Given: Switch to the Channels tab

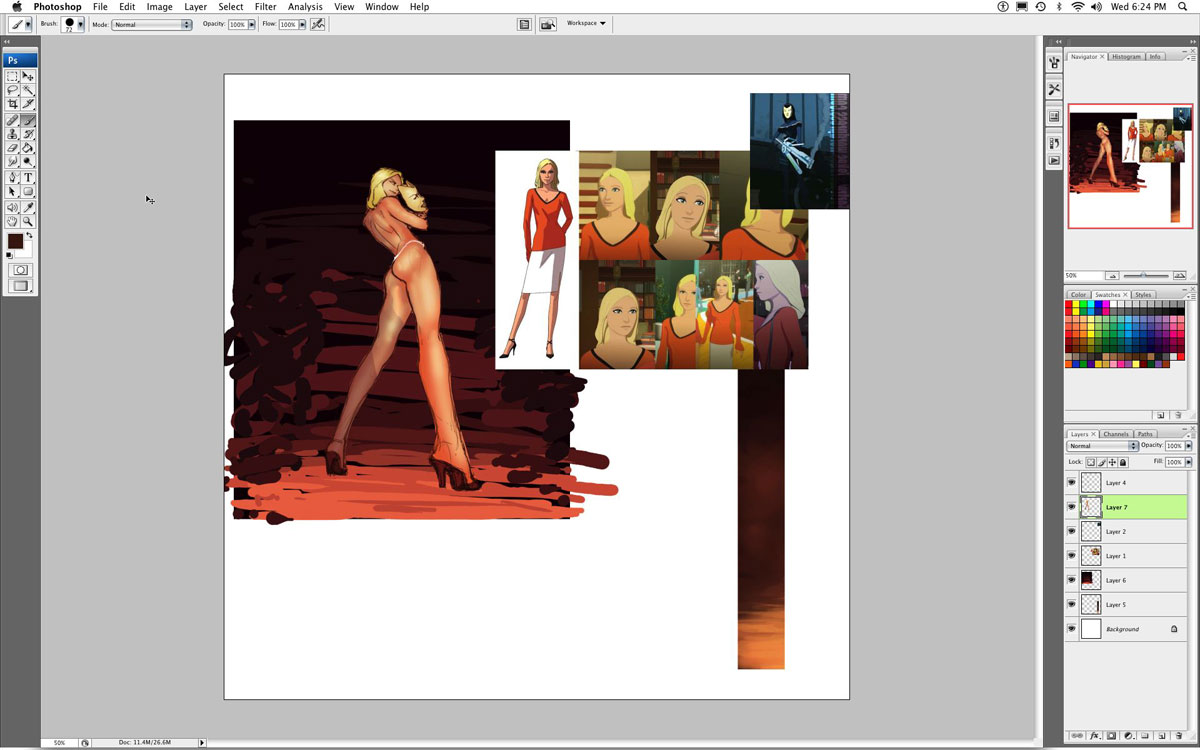Looking at the screenshot, I should [x=1116, y=434].
